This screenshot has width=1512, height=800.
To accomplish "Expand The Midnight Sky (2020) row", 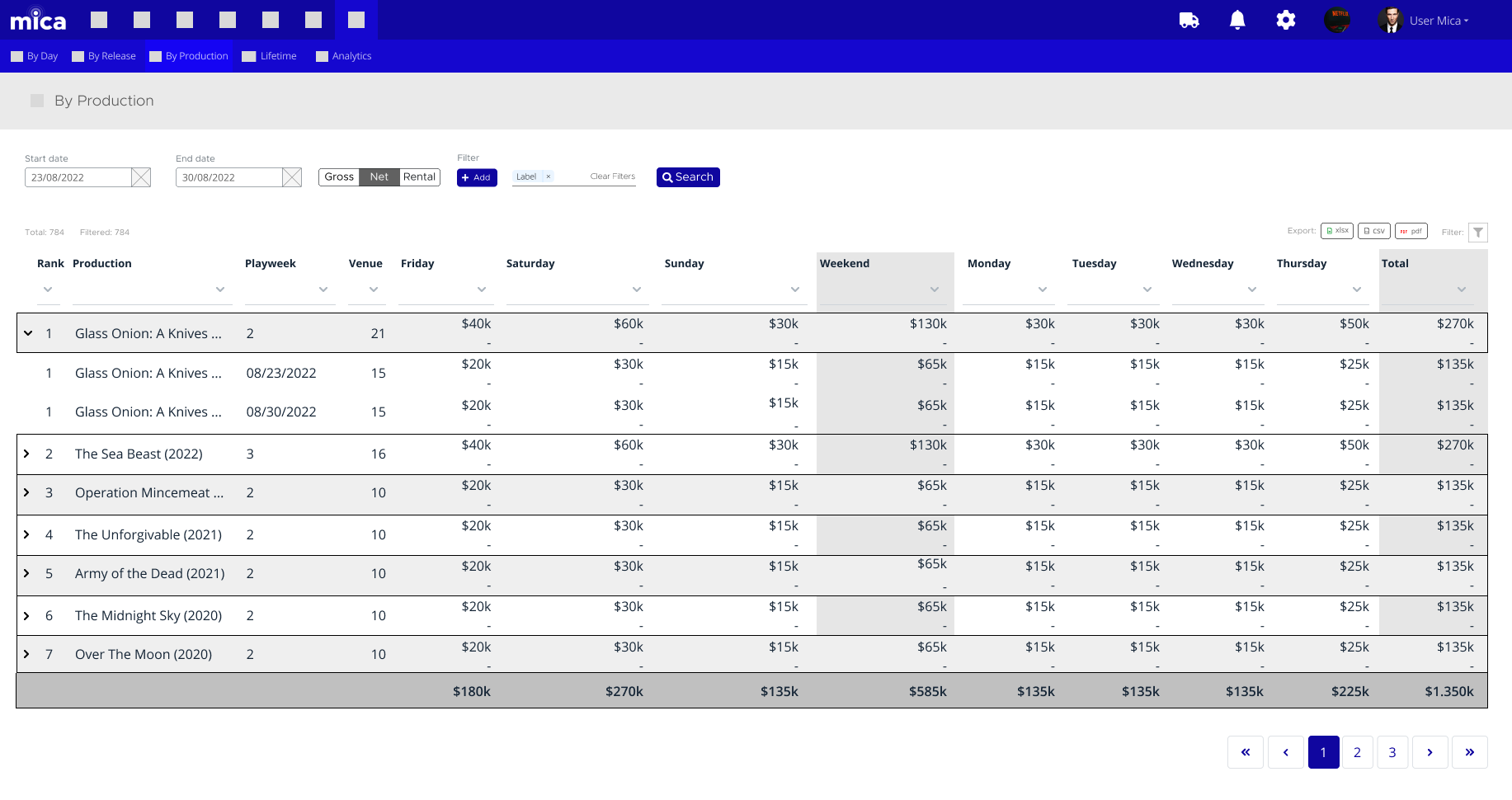I will (26, 615).
